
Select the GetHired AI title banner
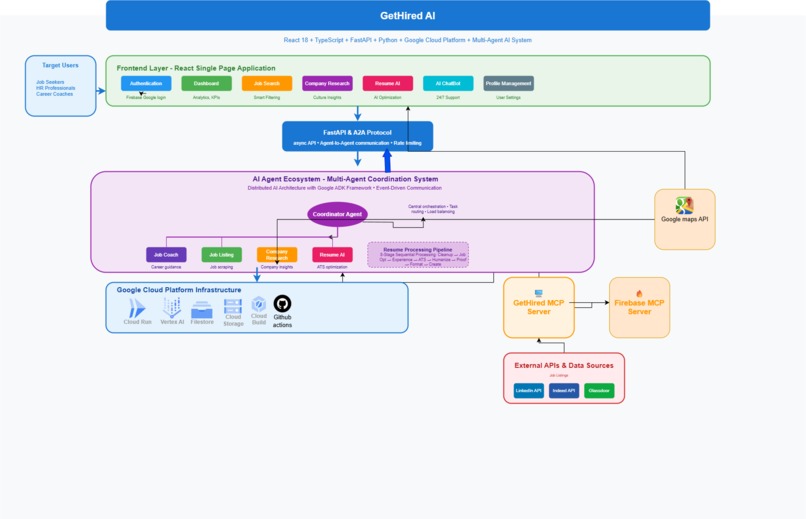point(408,15)
